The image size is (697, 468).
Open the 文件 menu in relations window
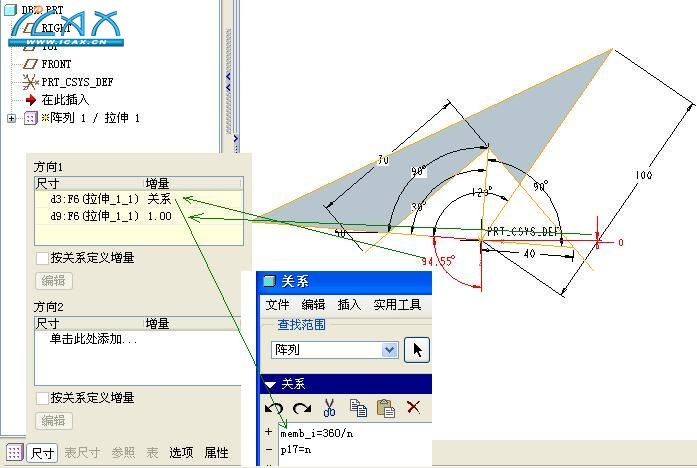(x=277, y=305)
